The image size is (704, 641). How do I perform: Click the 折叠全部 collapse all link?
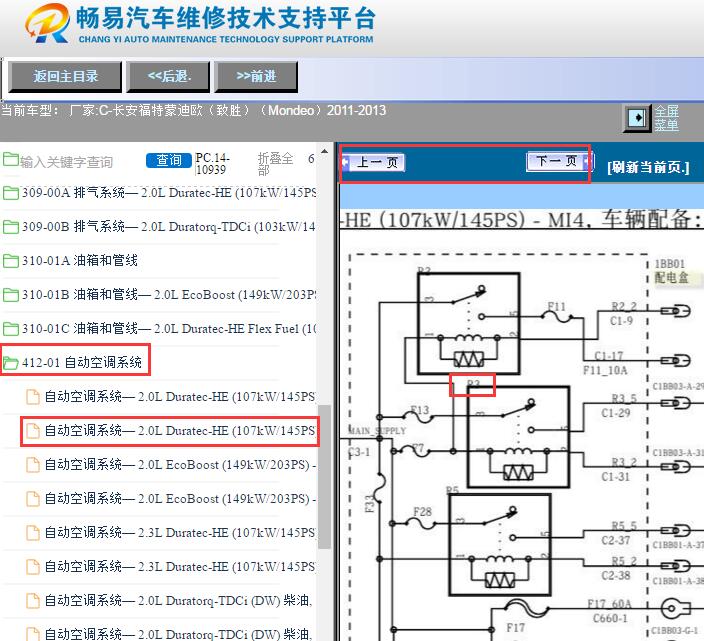(x=275, y=164)
